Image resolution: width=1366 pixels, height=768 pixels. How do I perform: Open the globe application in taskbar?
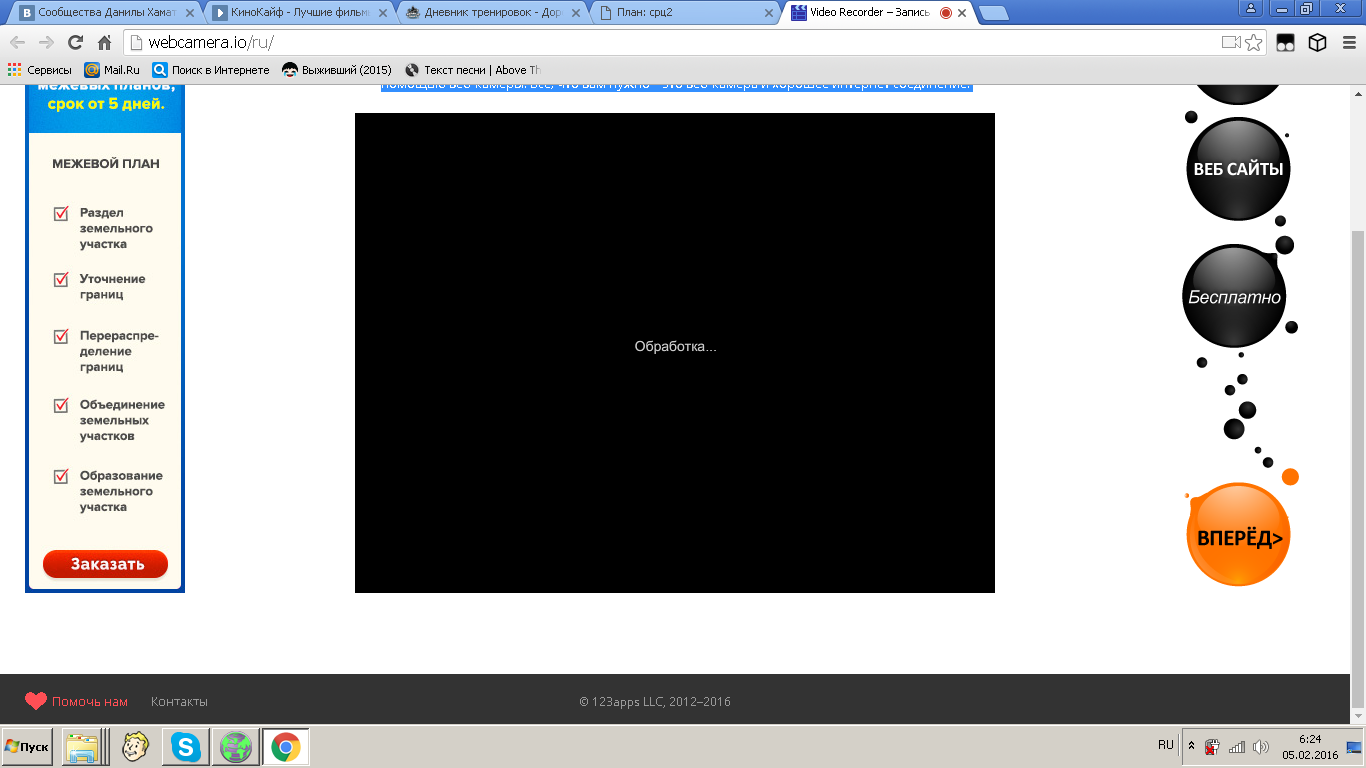click(x=236, y=747)
